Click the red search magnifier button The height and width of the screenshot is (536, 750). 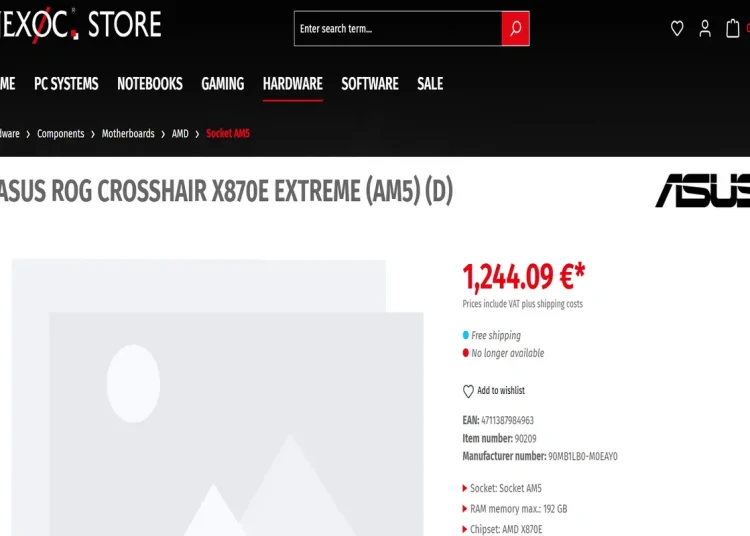(x=515, y=29)
